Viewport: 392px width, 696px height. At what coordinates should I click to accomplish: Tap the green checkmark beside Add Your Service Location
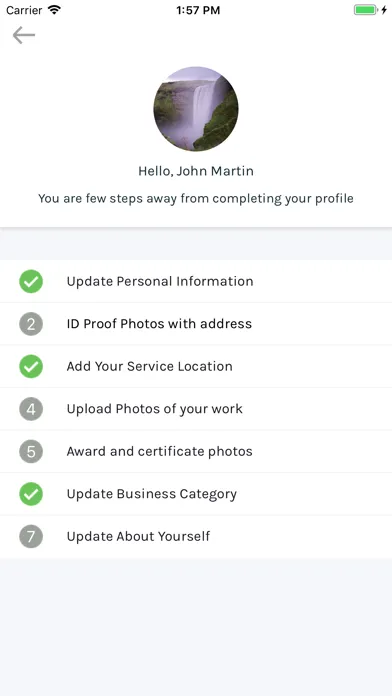click(x=31, y=367)
